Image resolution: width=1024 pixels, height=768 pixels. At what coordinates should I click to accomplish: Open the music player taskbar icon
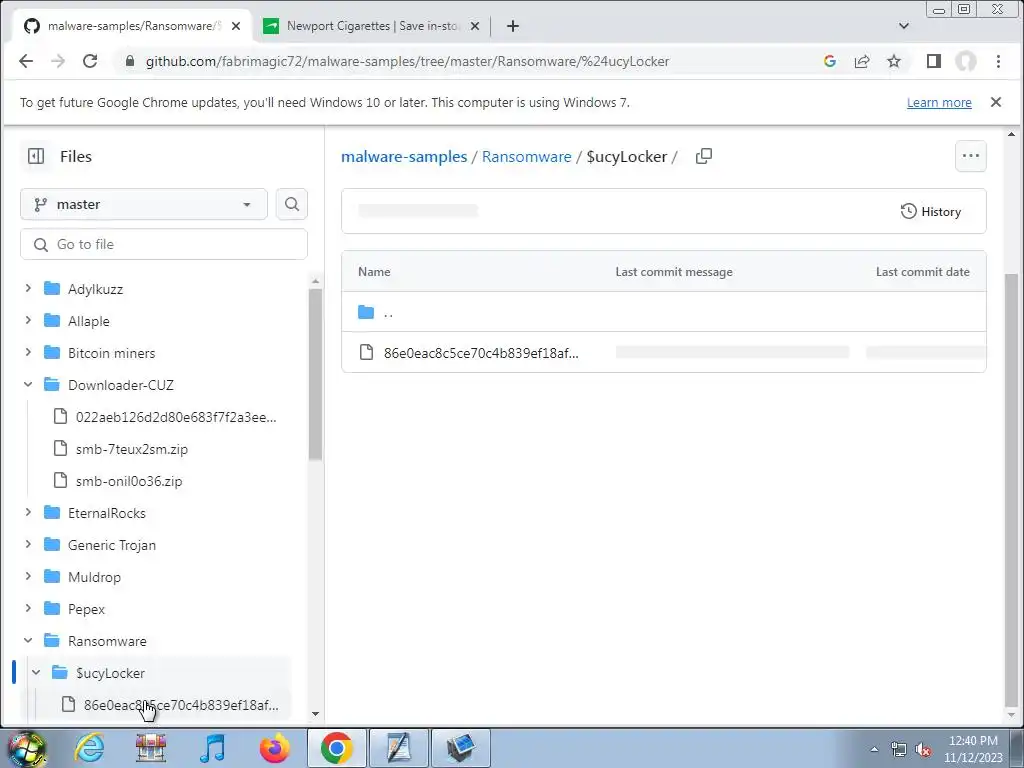pyautogui.click(x=212, y=748)
